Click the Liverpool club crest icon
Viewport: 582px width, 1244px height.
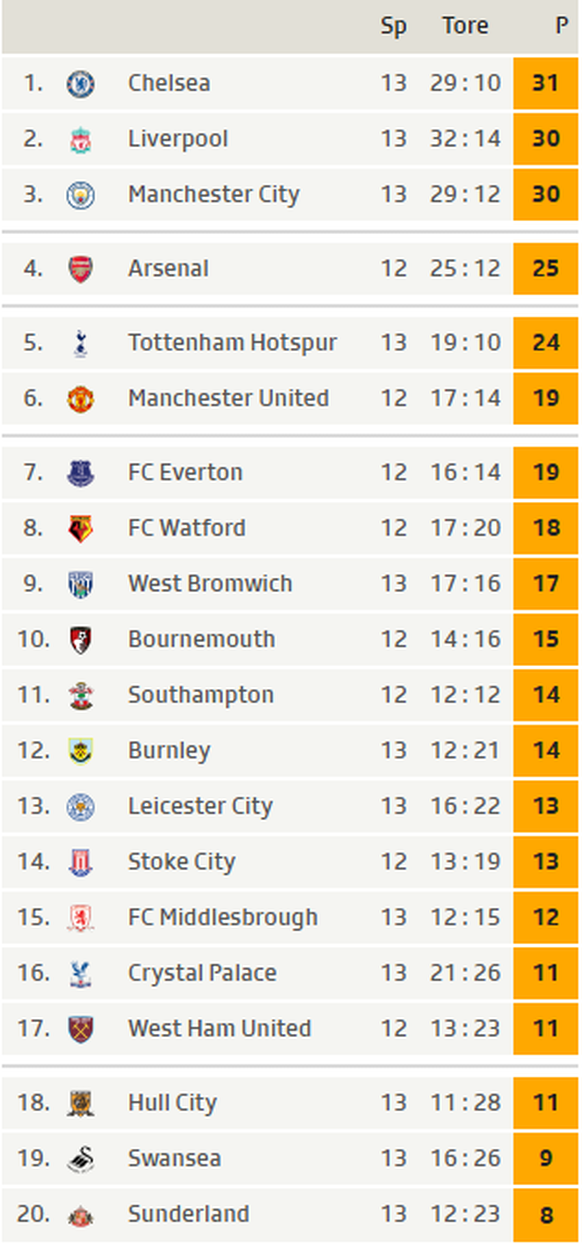(81, 140)
